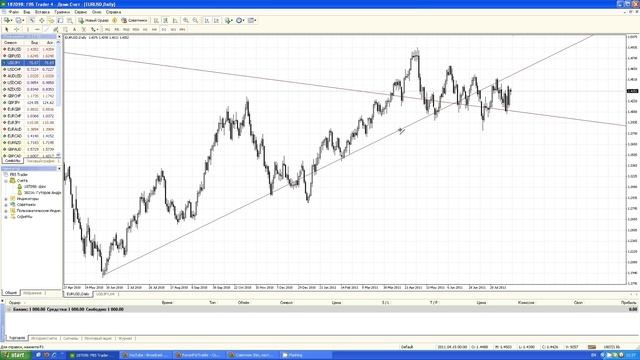This screenshot has height=360, width=640.
Task: Open the Вид menu
Action: [x=27, y=12]
